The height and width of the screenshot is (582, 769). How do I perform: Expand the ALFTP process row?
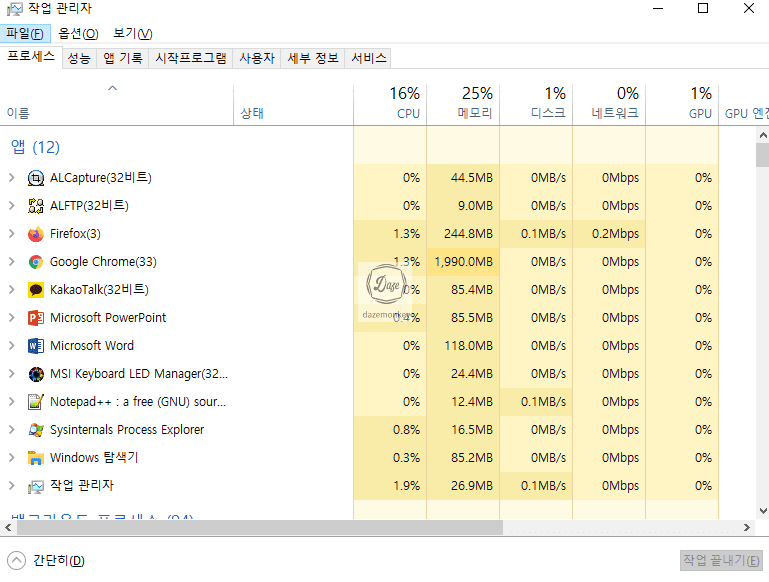tap(12, 205)
